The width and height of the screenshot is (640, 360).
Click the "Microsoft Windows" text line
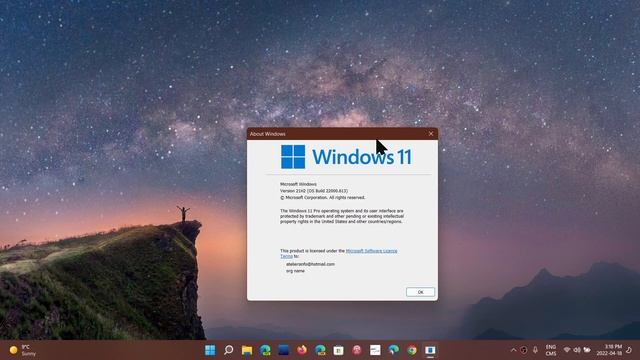[298, 184]
